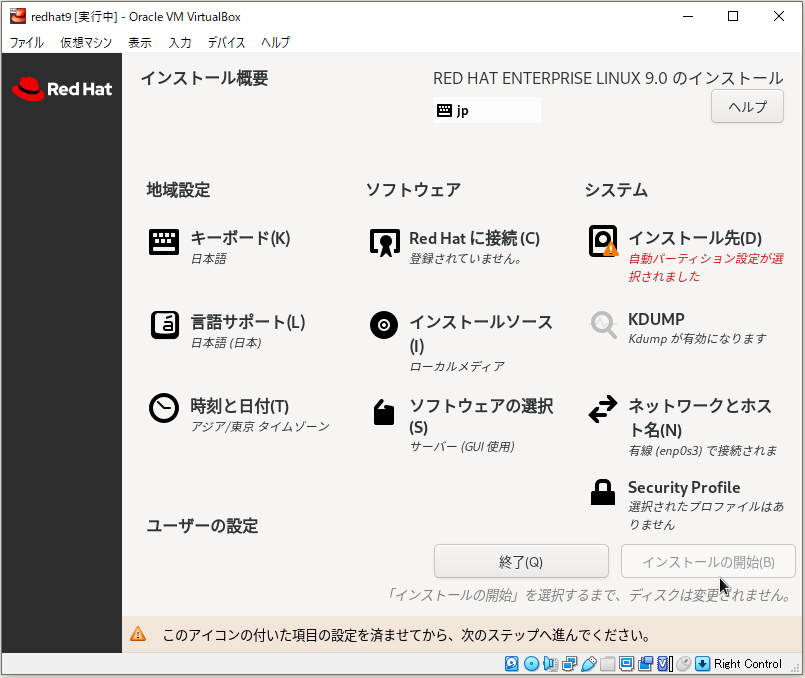Open ソフトウェアの選択(S) label
805x678 pixels.
(x=481, y=416)
